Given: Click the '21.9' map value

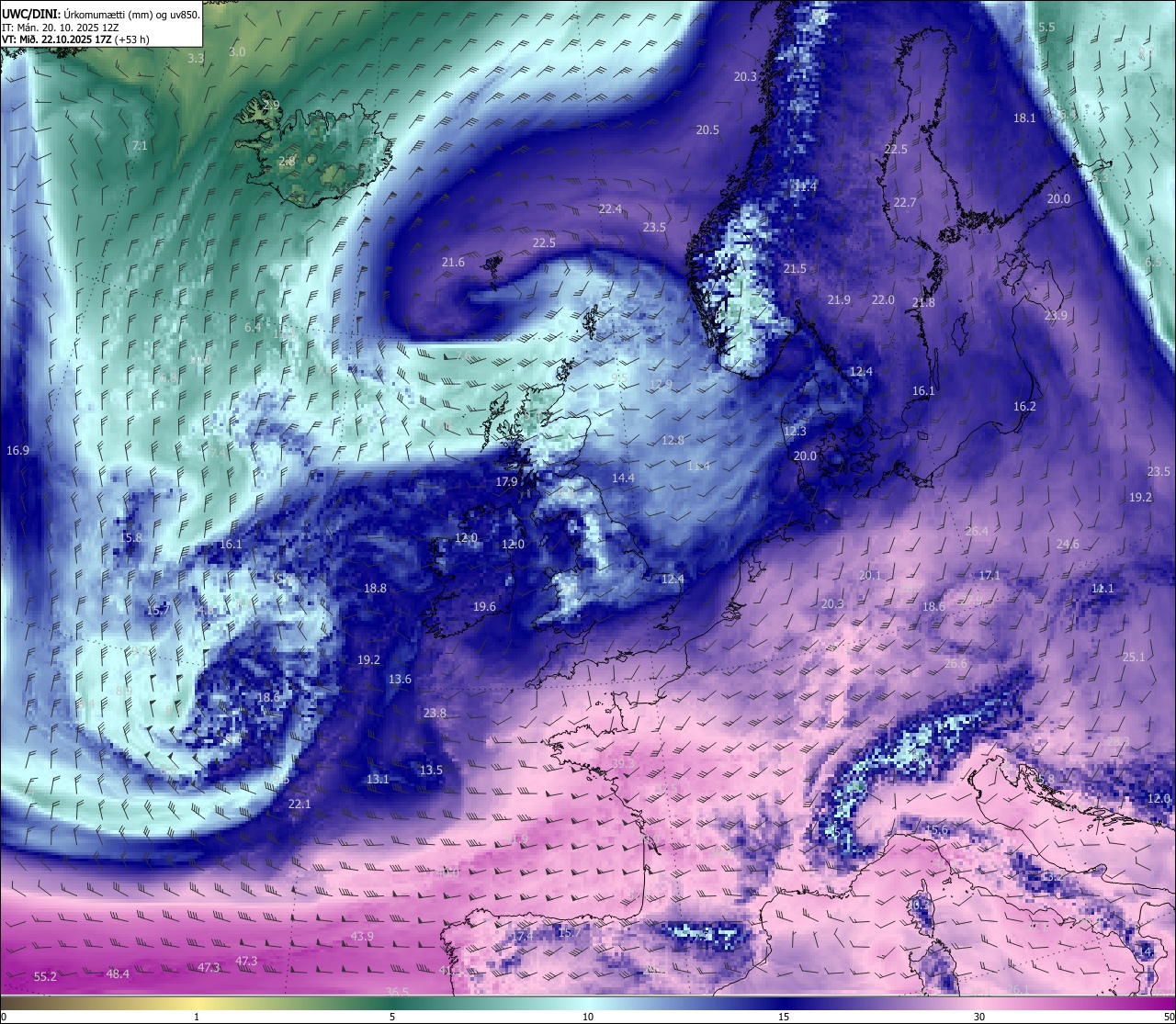Looking at the screenshot, I should point(839,300).
